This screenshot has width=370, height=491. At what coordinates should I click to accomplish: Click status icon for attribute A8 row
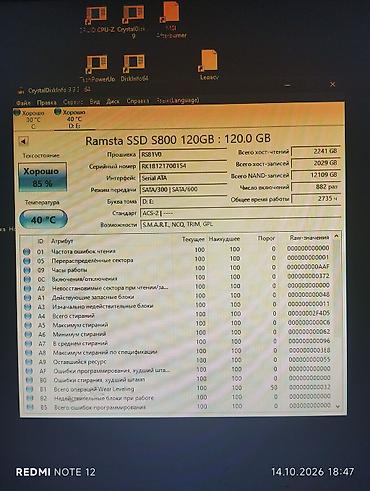pos(29,353)
